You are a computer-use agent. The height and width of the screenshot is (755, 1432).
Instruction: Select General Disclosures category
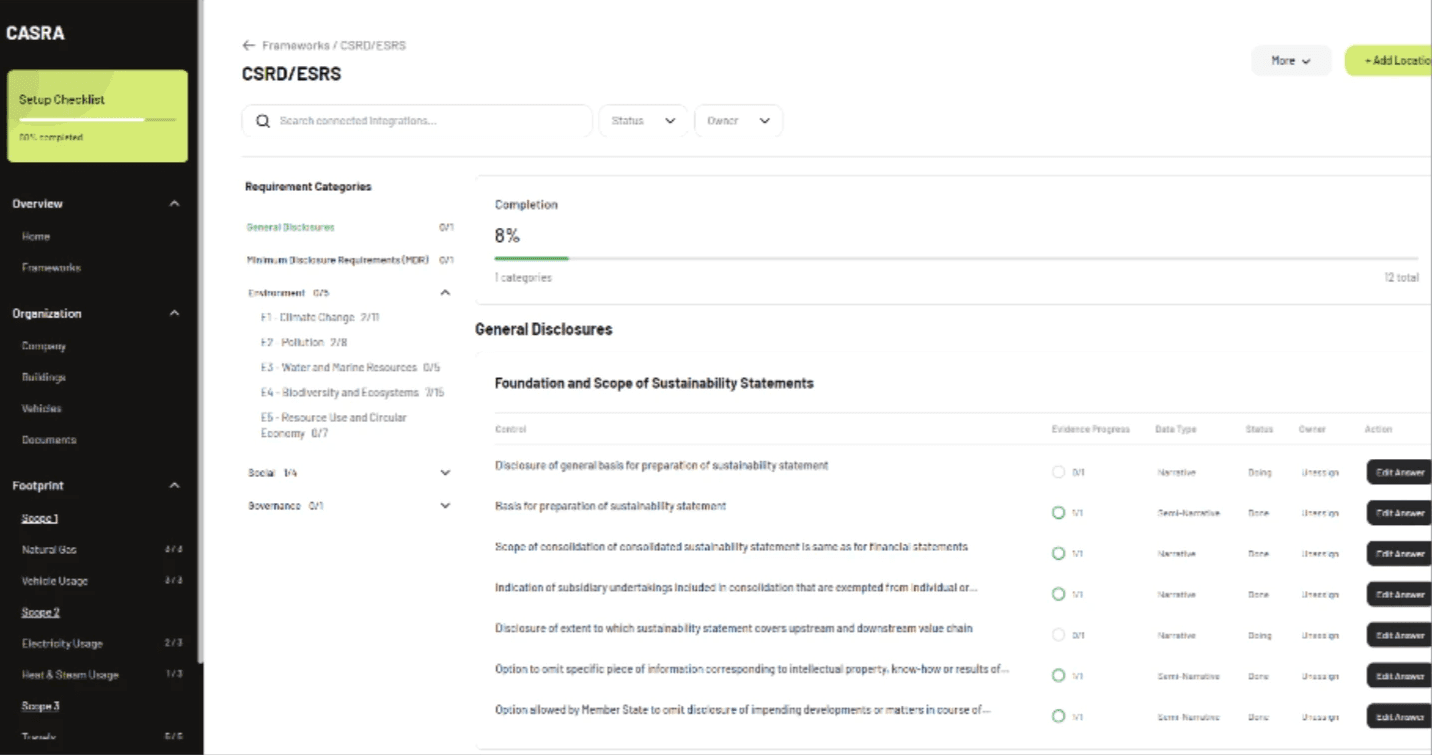(291, 228)
